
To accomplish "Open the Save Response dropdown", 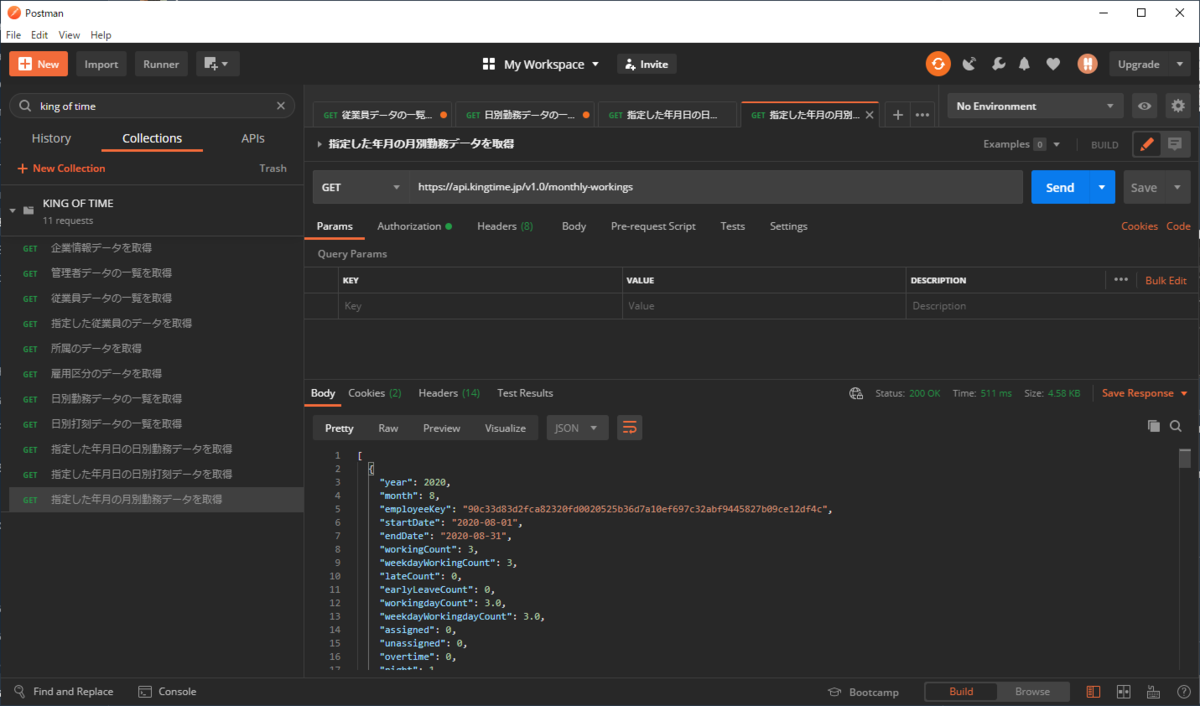I will click(1145, 393).
